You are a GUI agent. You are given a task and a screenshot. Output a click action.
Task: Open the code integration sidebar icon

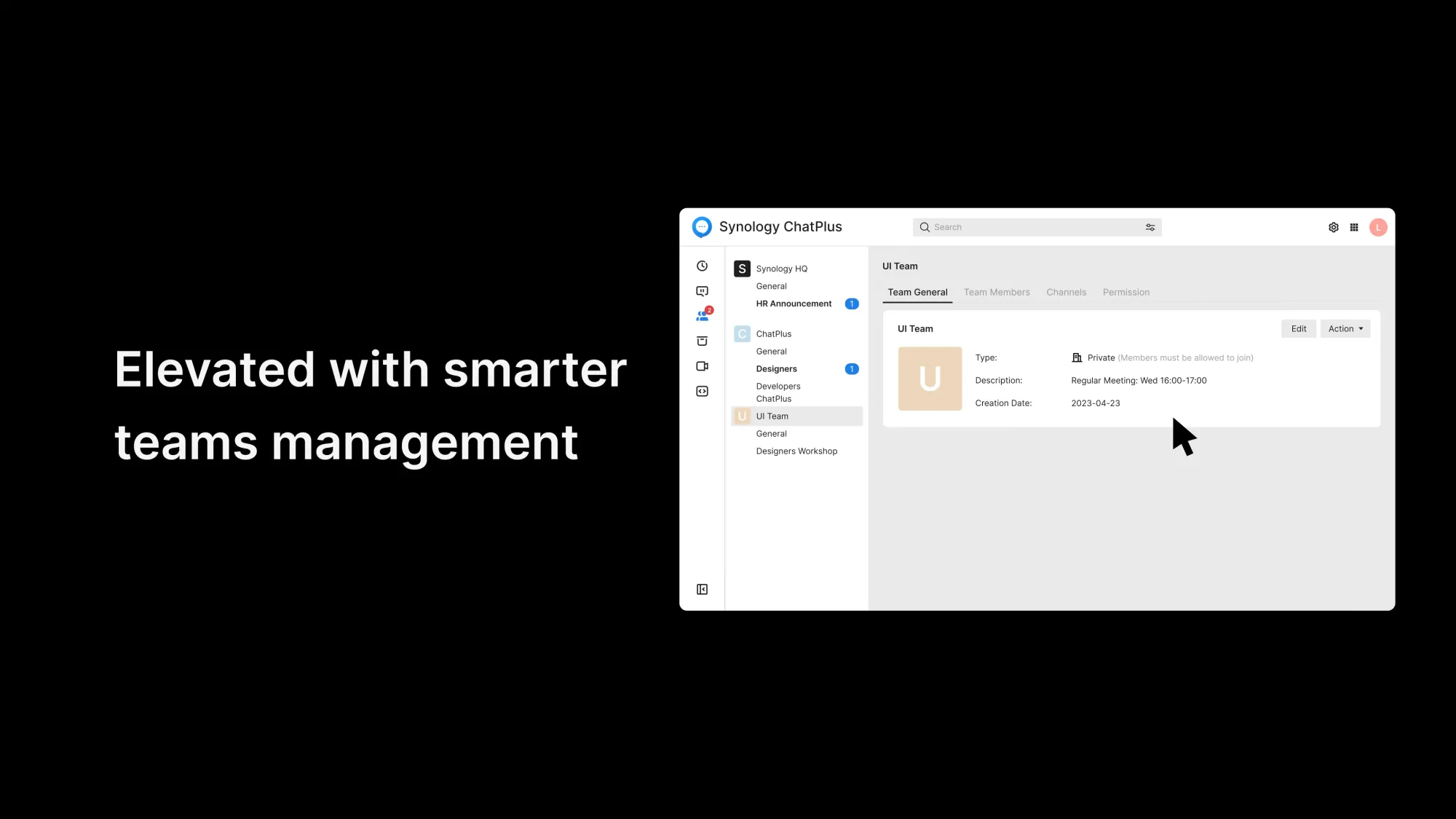702,392
